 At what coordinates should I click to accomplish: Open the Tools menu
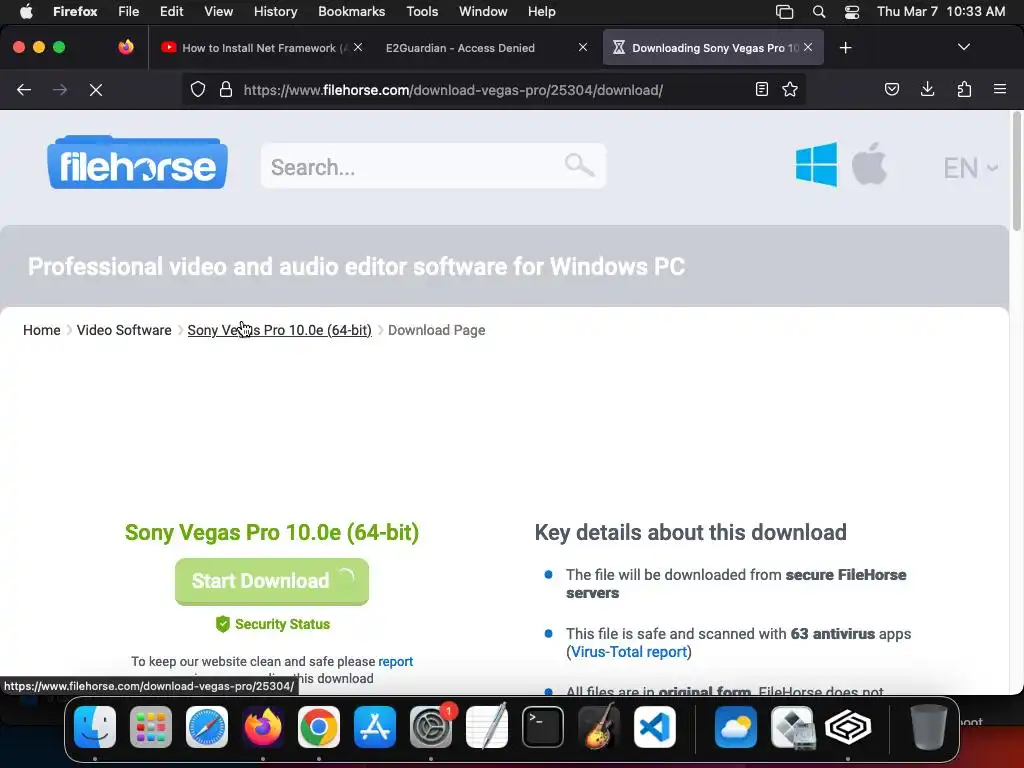coord(422,11)
